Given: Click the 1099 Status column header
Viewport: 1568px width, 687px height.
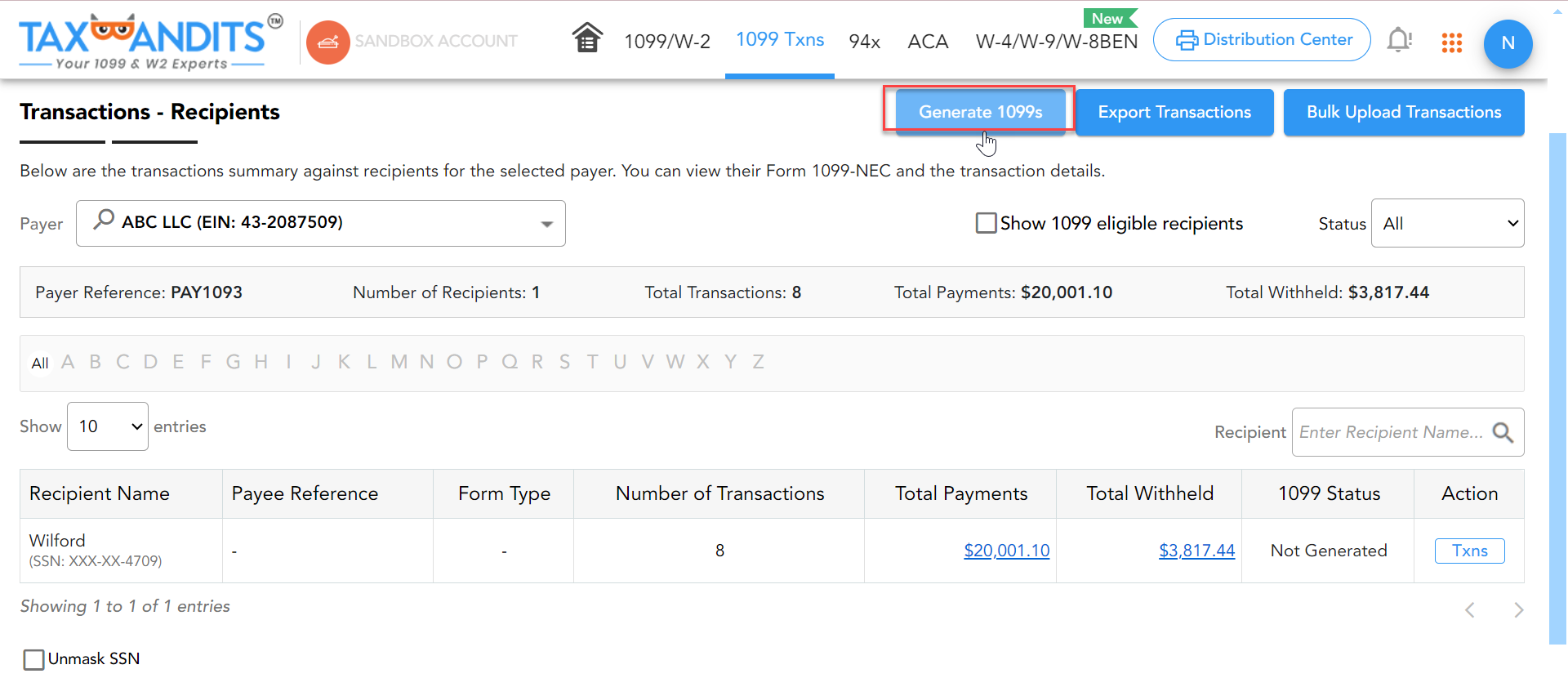Looking at the screenshot, I should click(x=1329, y=493).
